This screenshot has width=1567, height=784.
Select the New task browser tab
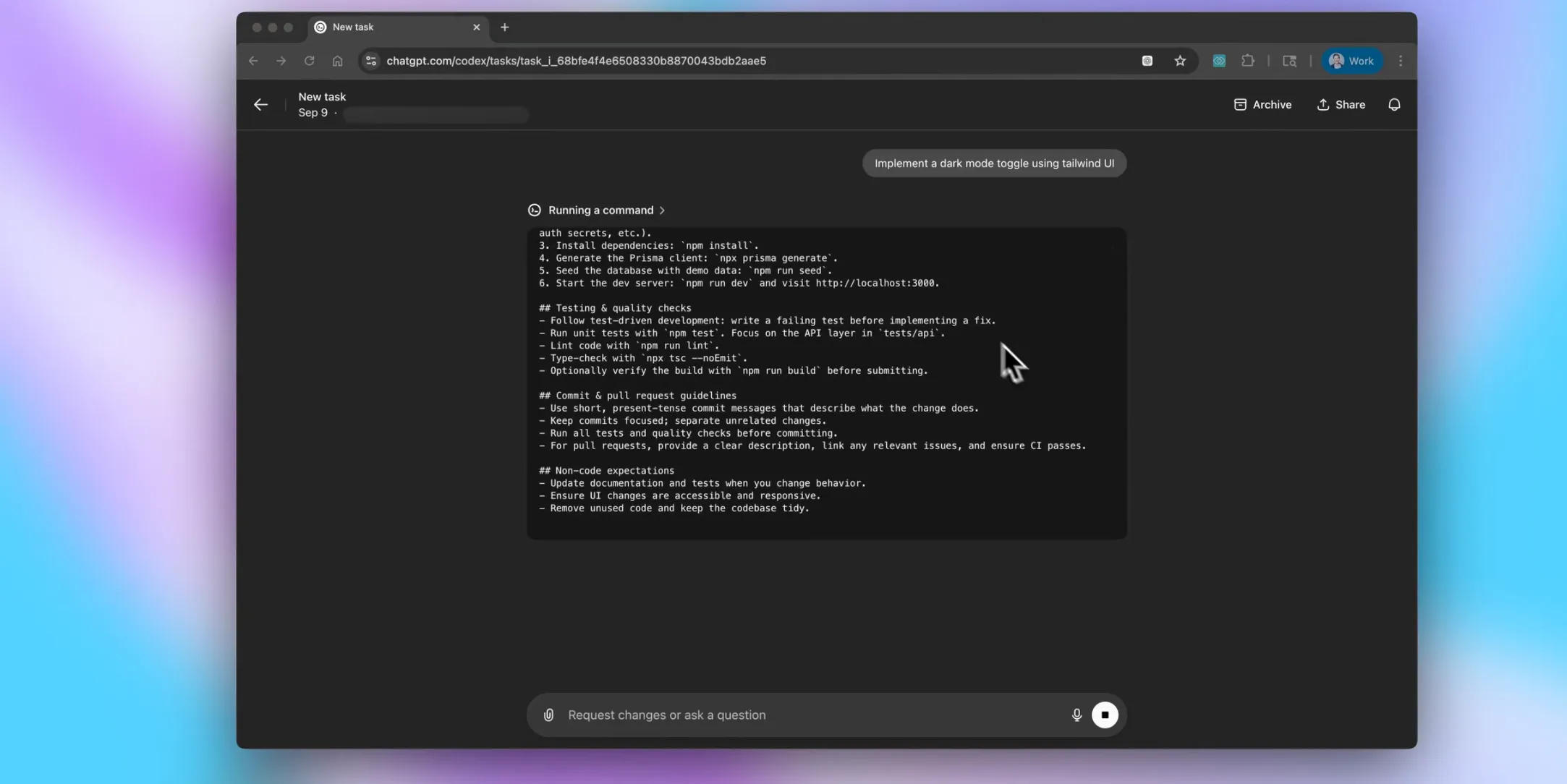click(391, 27)
